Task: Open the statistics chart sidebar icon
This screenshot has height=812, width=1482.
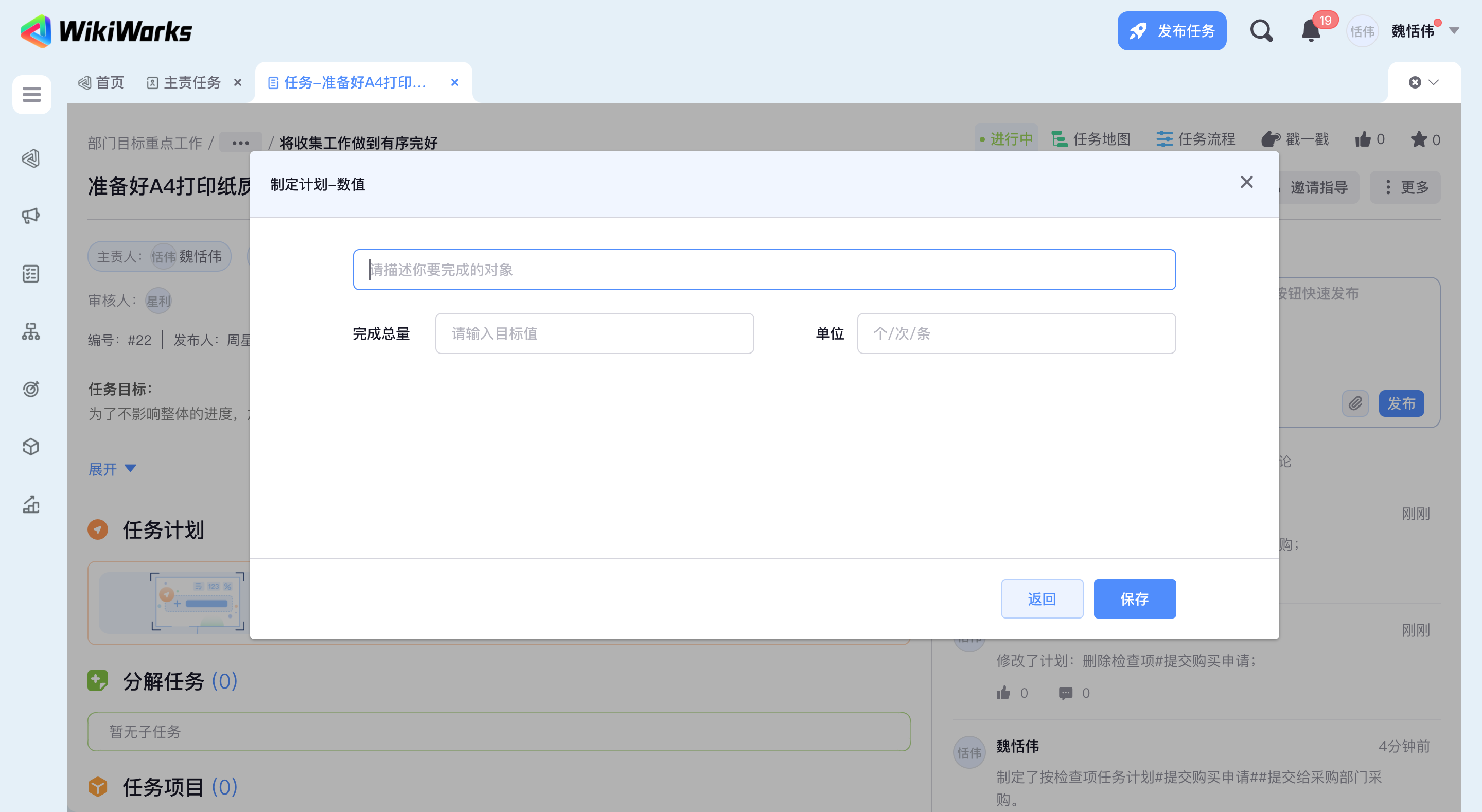Action: 31,505
